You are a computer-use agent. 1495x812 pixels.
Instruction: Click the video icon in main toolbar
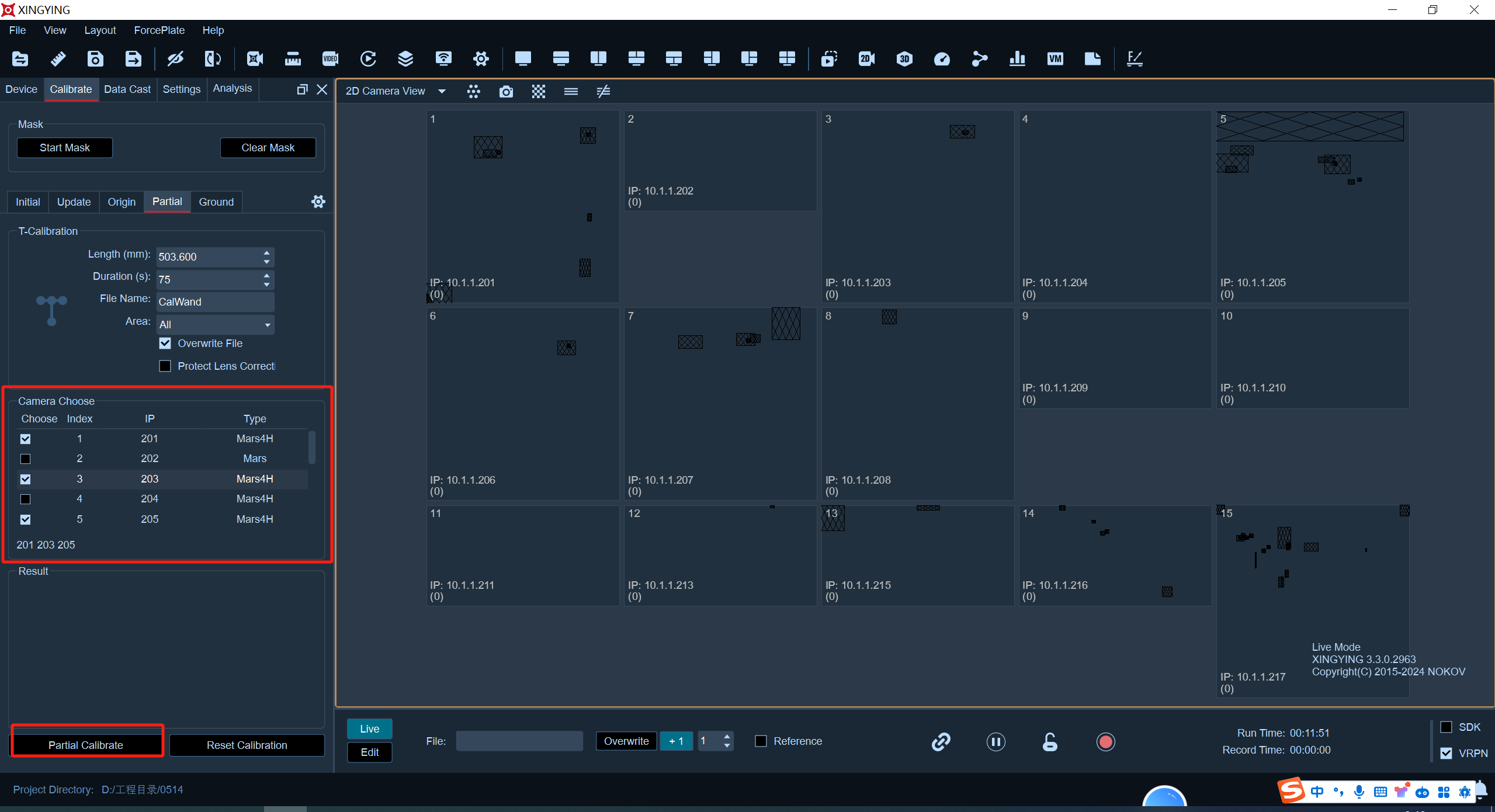[330, 58]
